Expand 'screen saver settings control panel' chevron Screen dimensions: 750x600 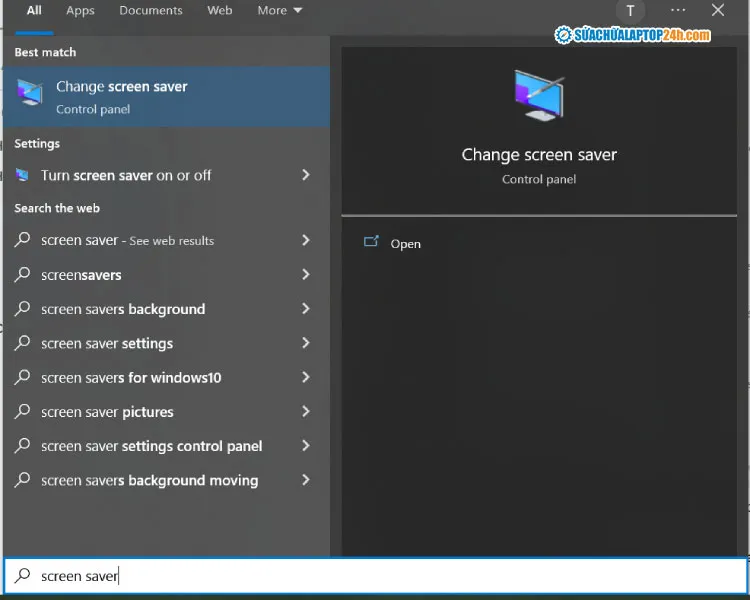tap(306, 446)
